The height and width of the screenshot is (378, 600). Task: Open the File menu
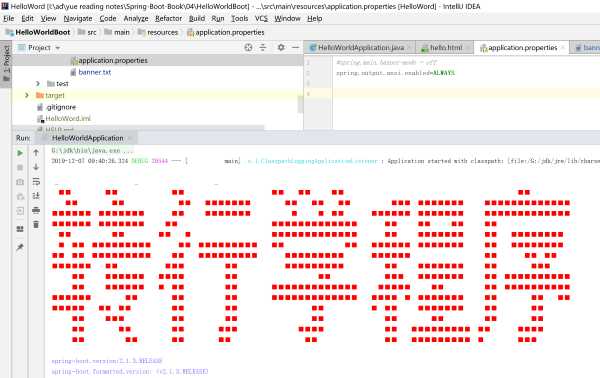[8, 18]
